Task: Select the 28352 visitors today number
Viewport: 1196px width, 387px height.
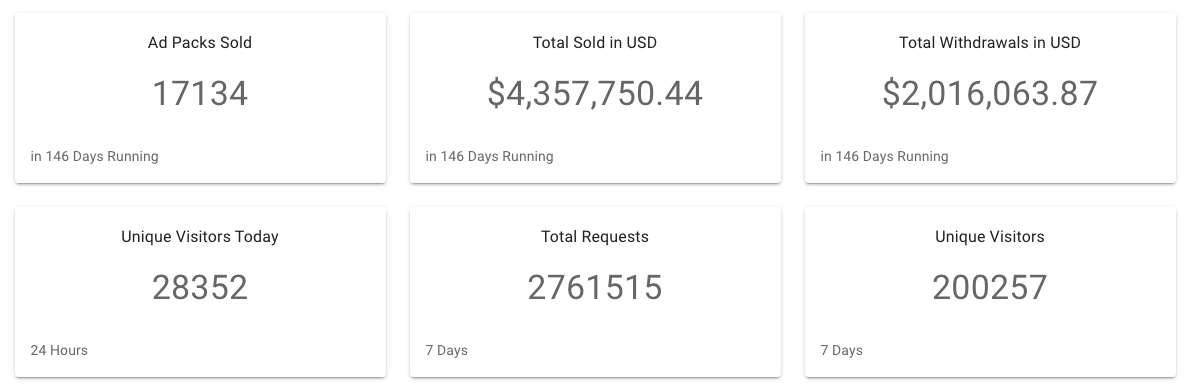Action: coord(200,288)
